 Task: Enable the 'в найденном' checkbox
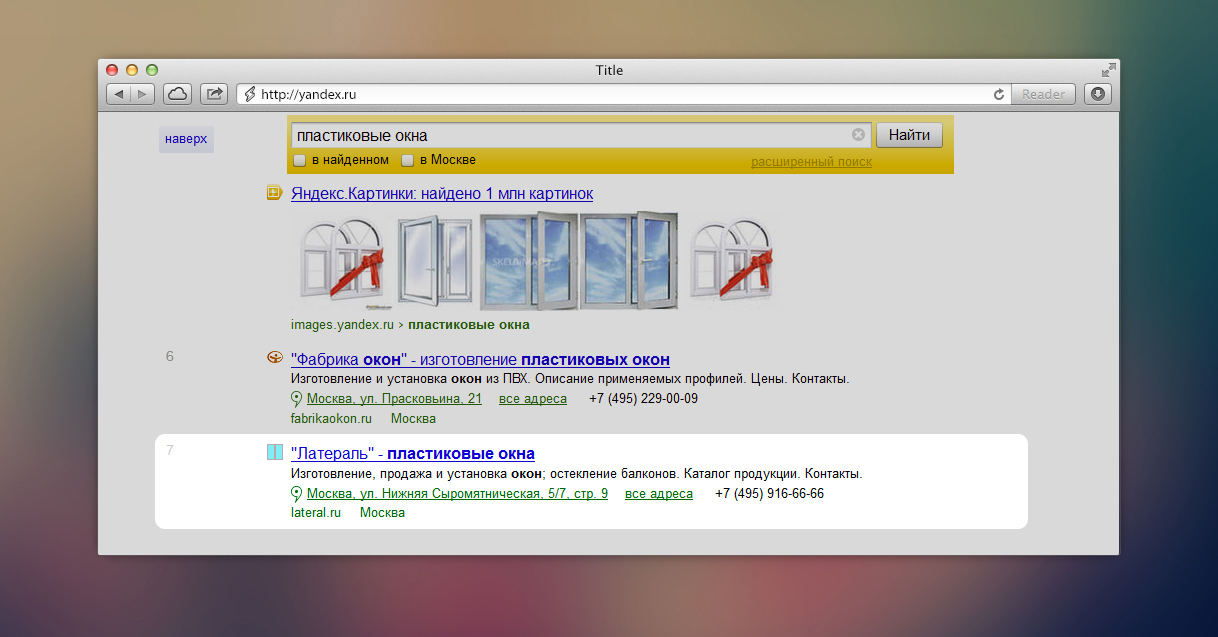pos(299,160)
